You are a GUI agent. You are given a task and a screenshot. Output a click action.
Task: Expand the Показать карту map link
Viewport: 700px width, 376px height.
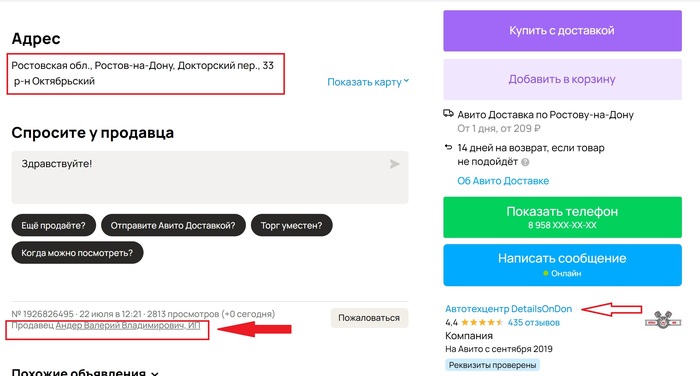click(368, 82)
